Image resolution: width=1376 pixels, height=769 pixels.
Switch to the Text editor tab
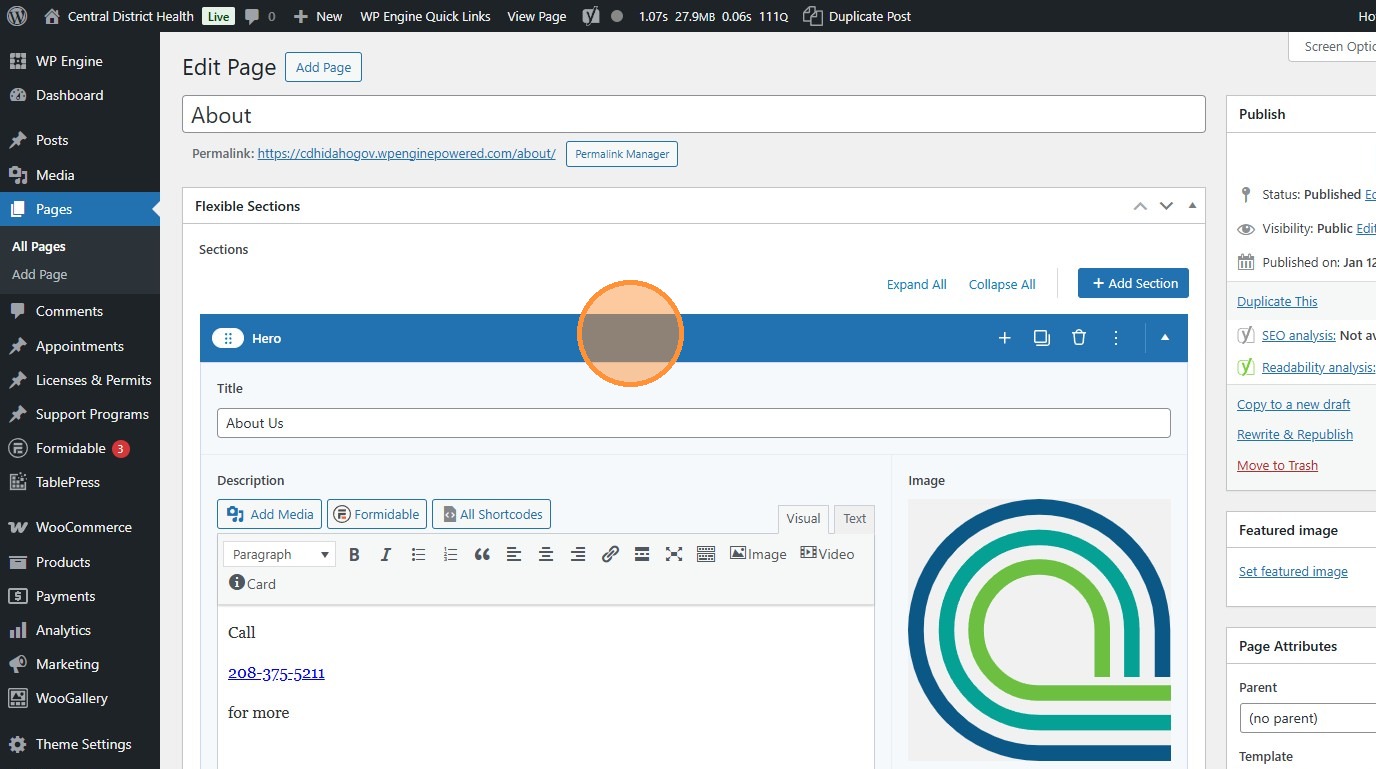(854, 518)
